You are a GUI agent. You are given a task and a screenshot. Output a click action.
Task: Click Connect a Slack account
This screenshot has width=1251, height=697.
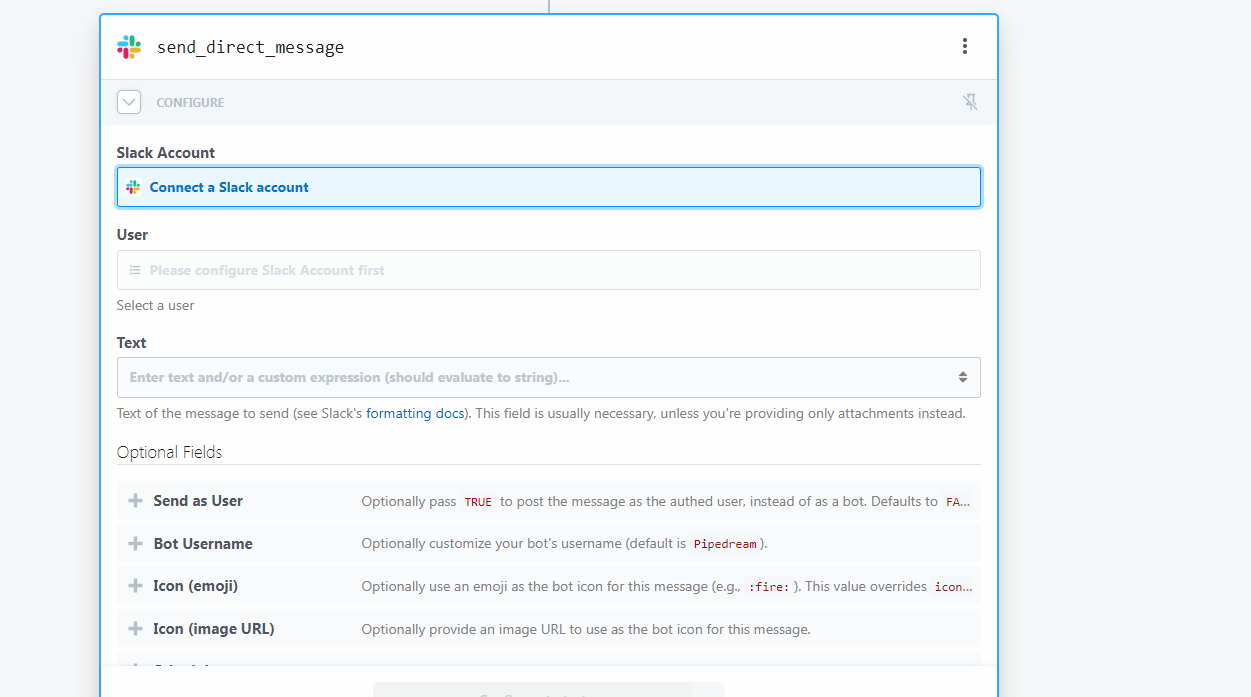tap(229, 187)
